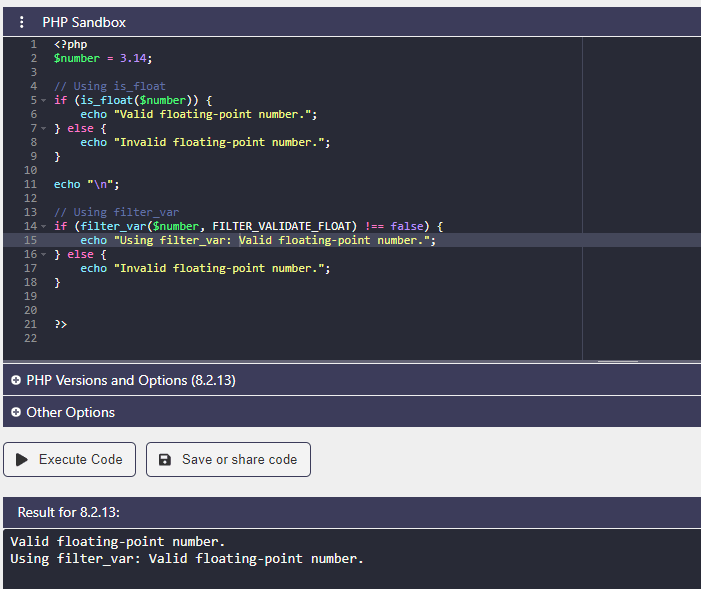Viewport: 701px width, 589px height.
Task: Click the '// Using is_float' comment
Action: click(110, 86)
